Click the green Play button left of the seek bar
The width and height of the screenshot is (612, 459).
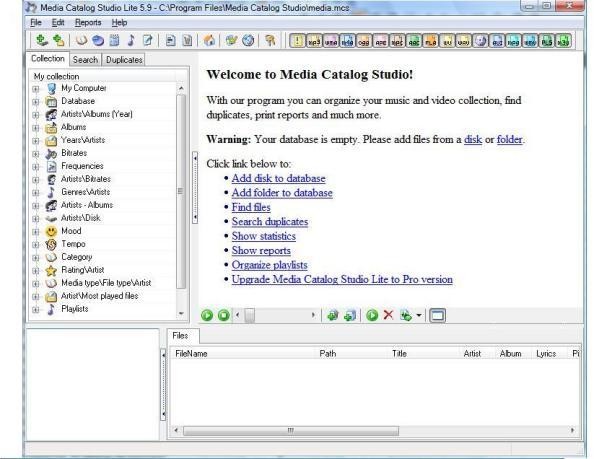pos(207,315)
